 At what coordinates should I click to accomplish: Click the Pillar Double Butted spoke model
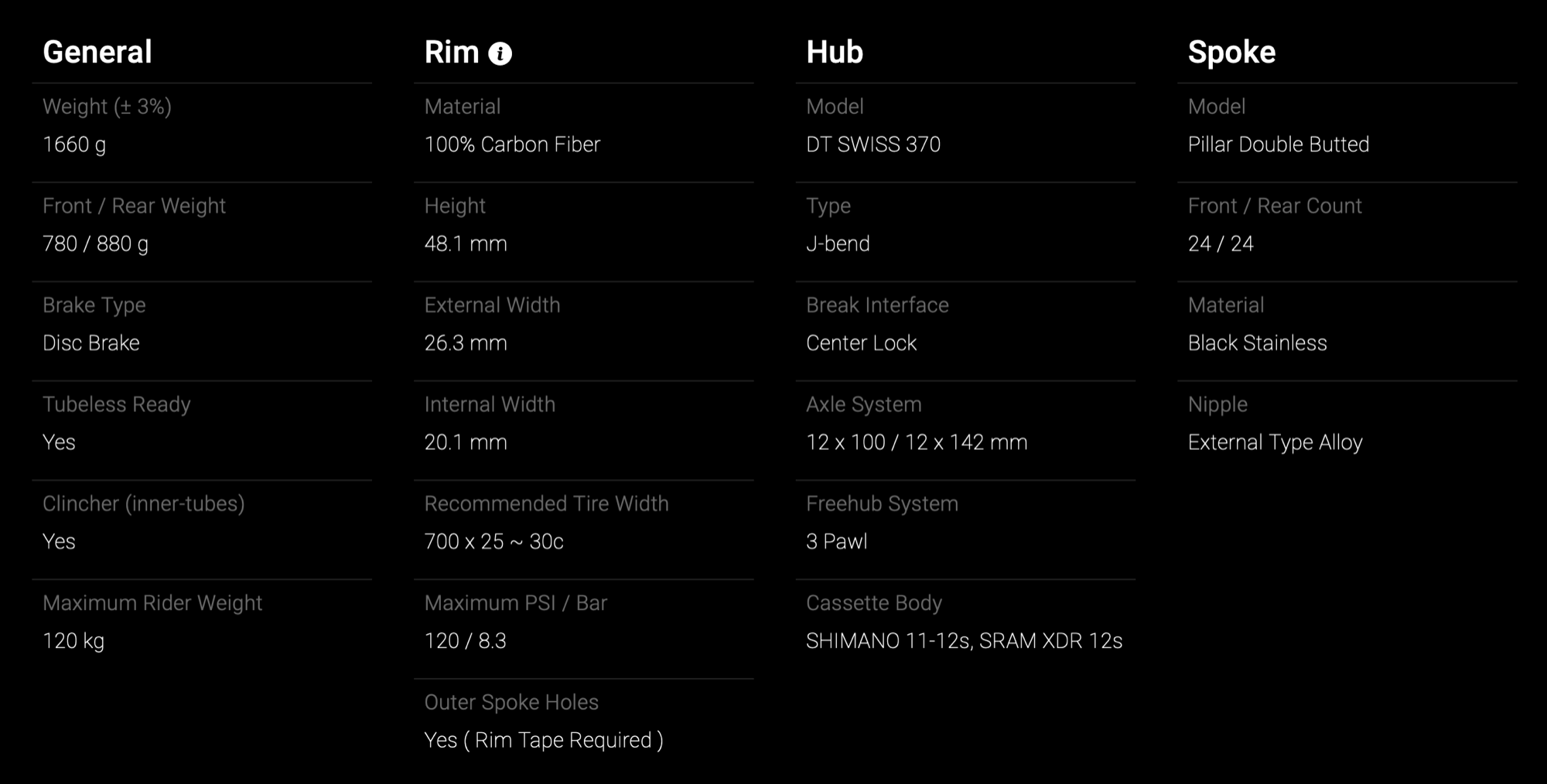(1278, 145)
